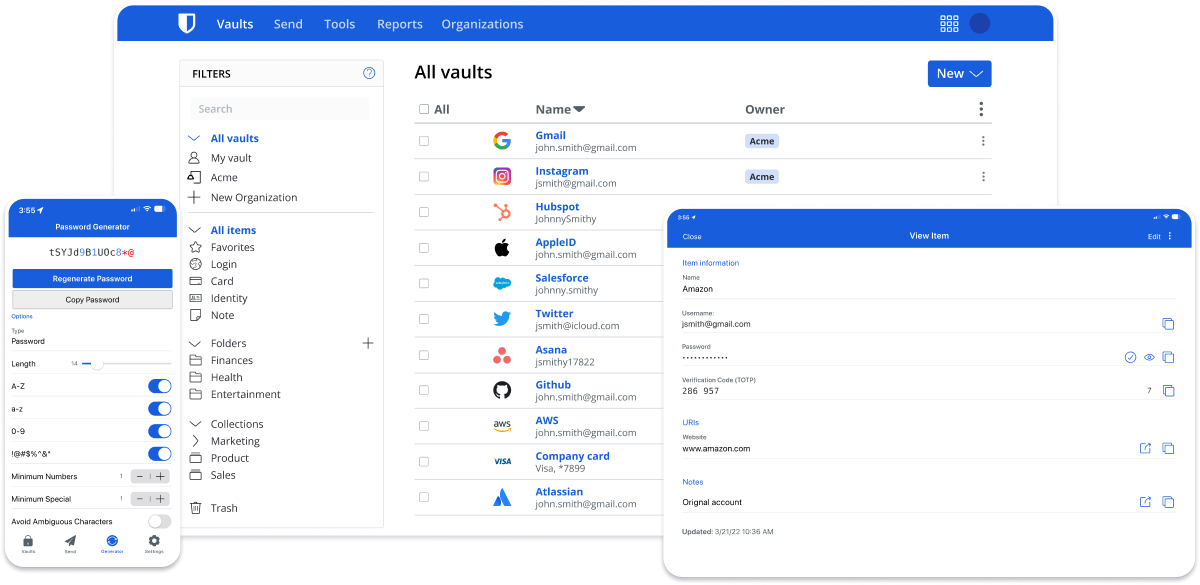Collapse the Folders section chevron
This screenshot has height=585, width=1200.
194,343
